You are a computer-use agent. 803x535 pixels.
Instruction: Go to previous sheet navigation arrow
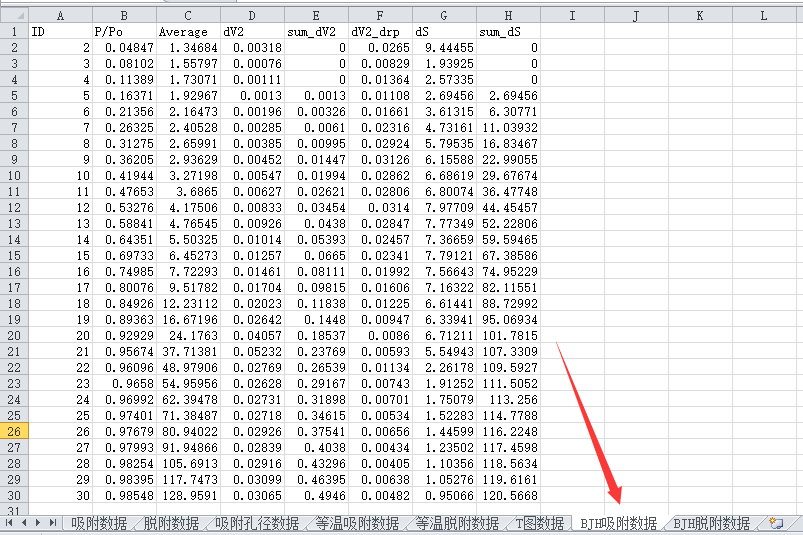click(24, 523)
